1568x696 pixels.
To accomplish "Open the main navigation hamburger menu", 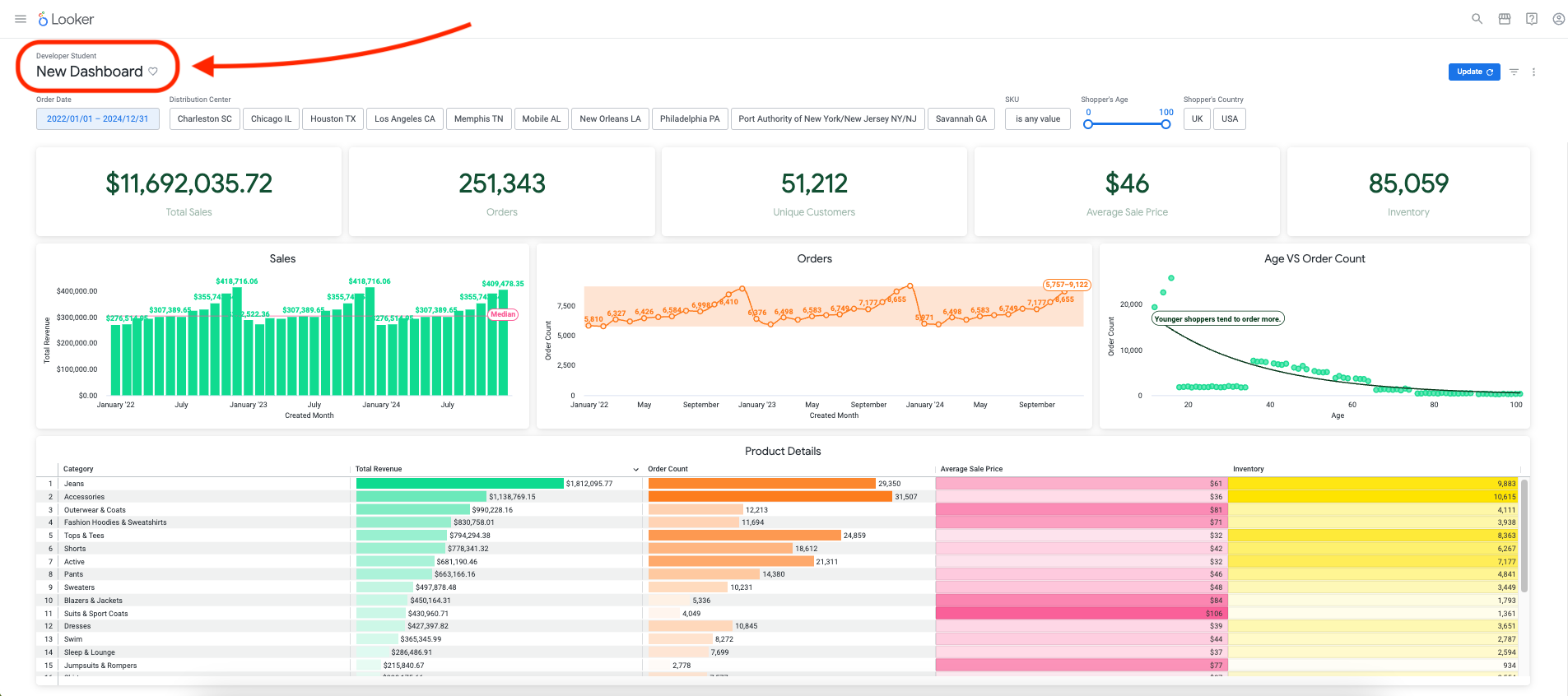I will pyautogui.click(x=21, y=19).
